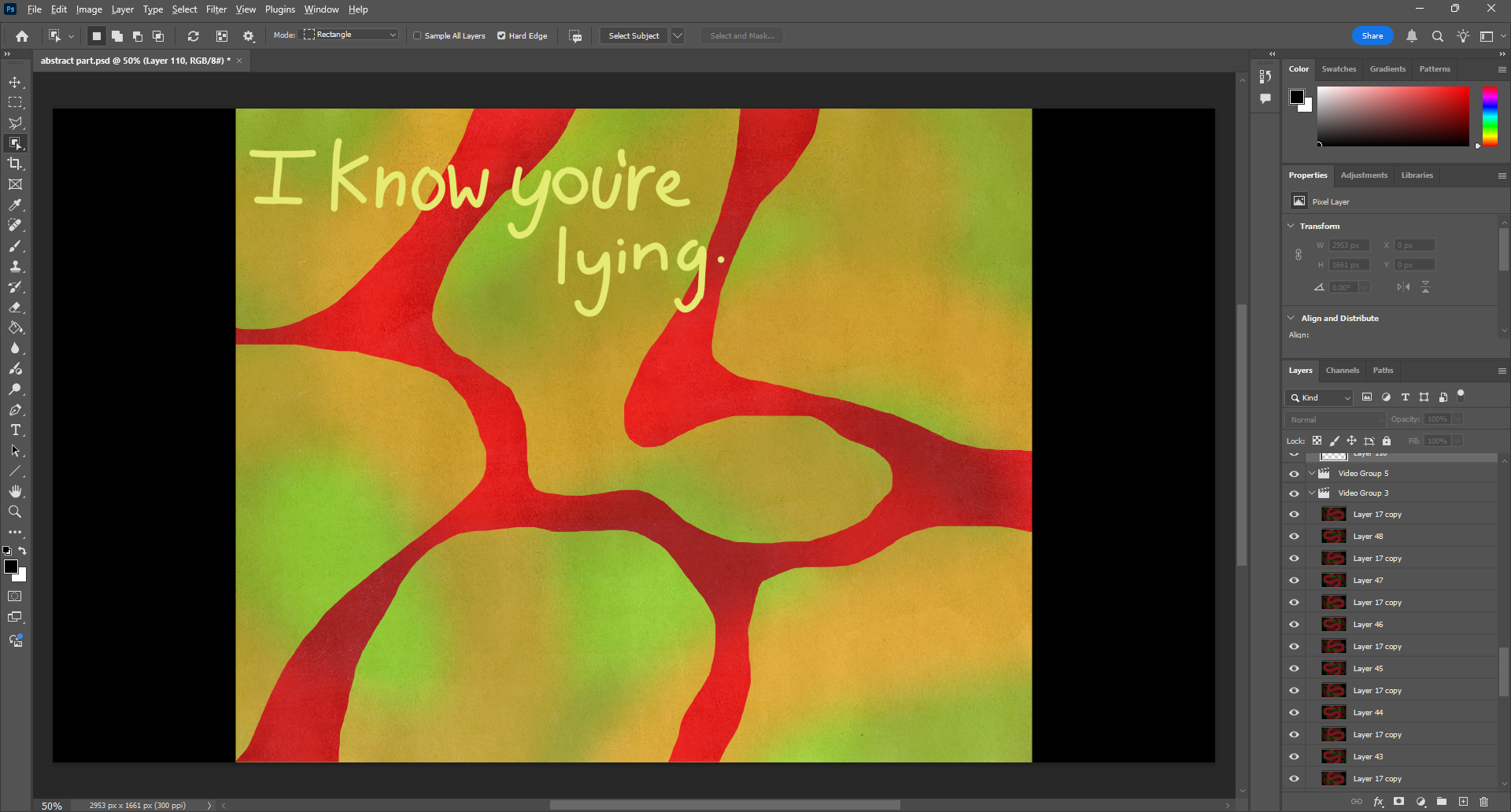
Task: Click the Select and Mask button
Action: 742,35
